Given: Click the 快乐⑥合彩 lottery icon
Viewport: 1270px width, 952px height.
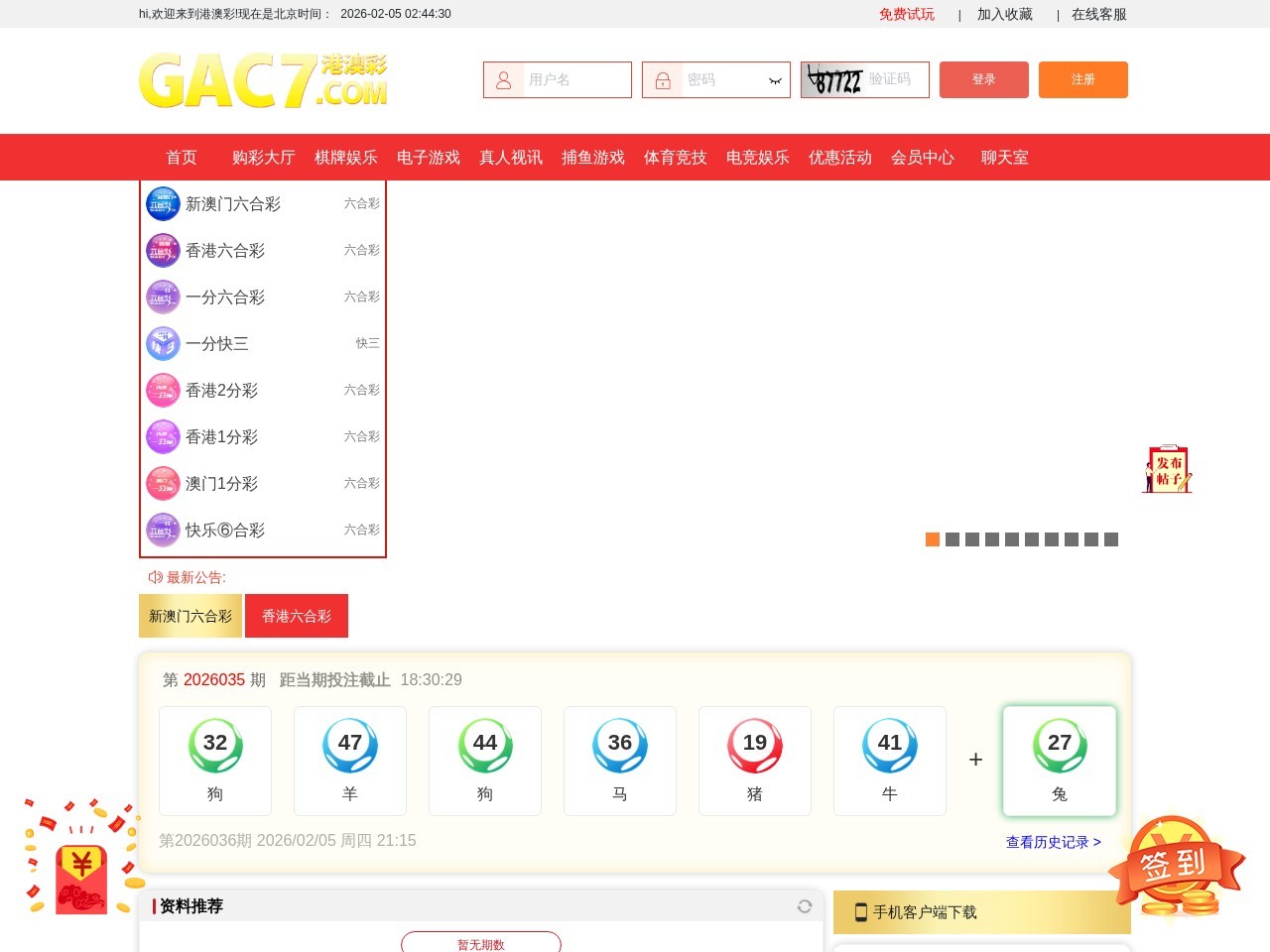Looking at the screenshot, I should tap(163, 530).
